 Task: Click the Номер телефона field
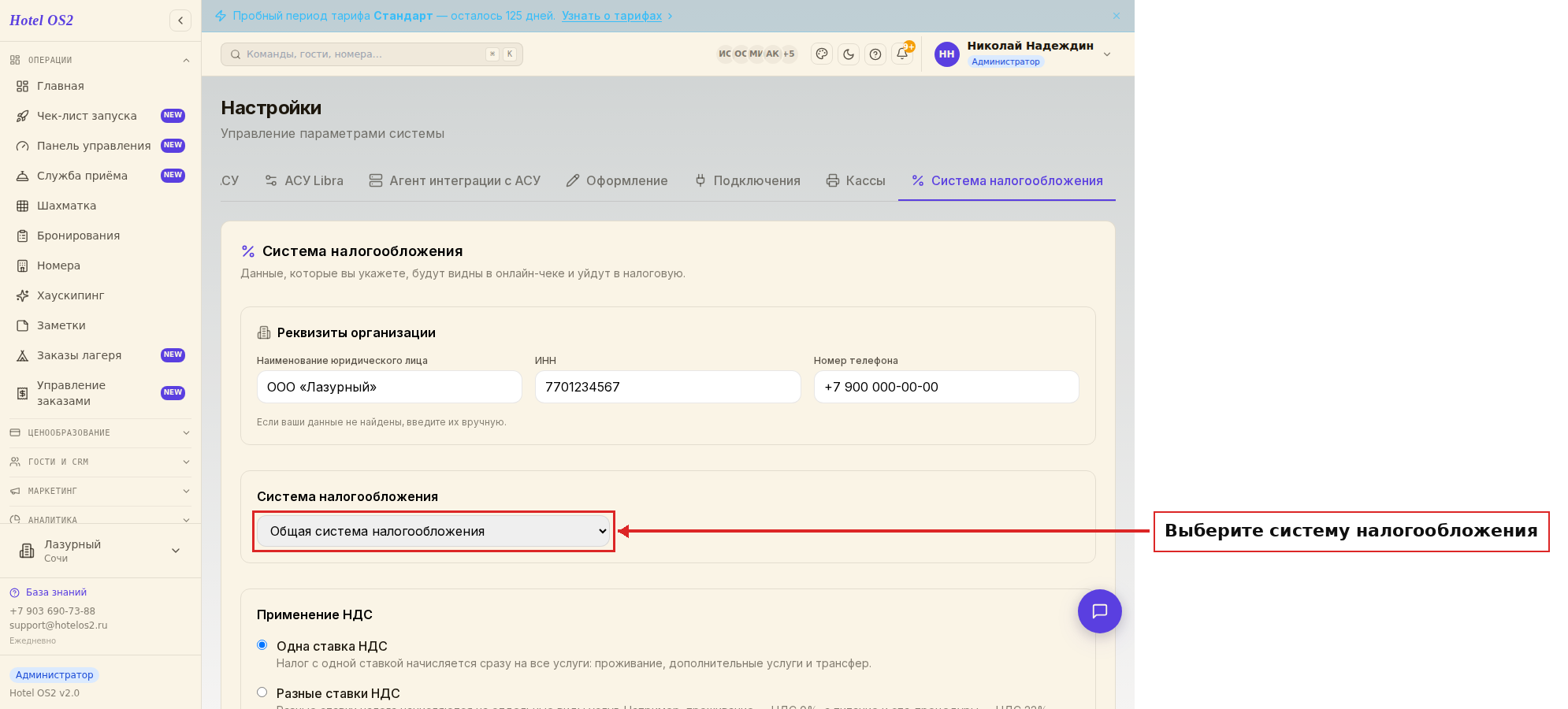click(946, 387)
